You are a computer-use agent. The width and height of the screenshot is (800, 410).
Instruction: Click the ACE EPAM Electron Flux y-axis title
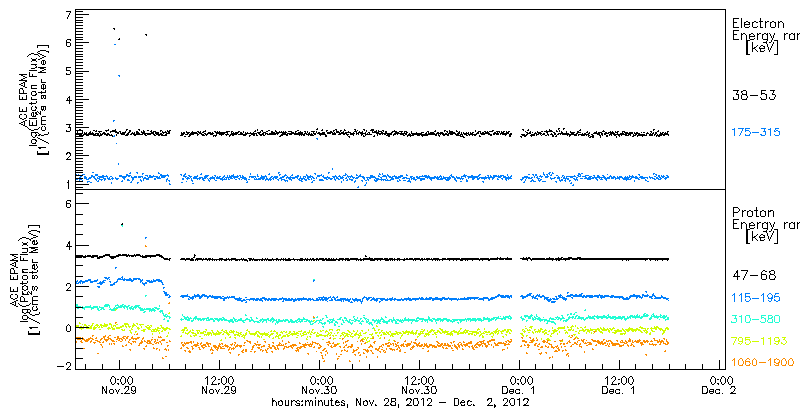pos(35,98)
